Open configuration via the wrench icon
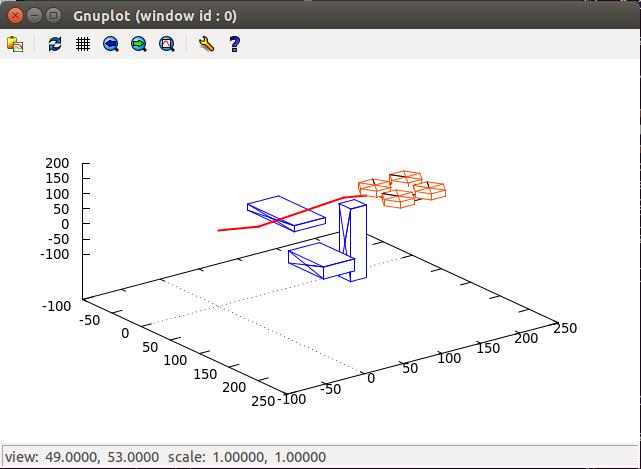The image size is (641, 469). tap(206, 44)
